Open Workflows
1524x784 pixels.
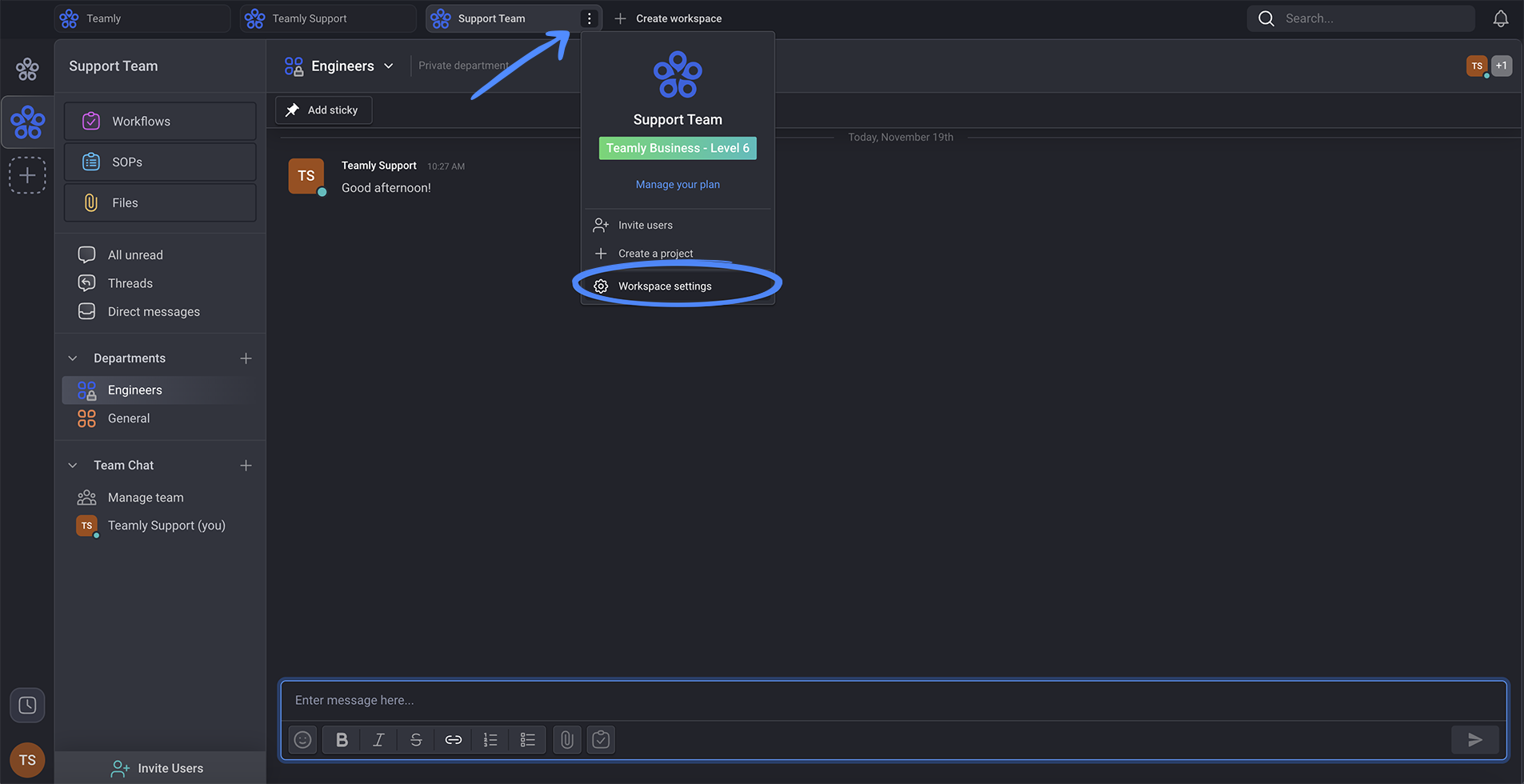point(160,121)
